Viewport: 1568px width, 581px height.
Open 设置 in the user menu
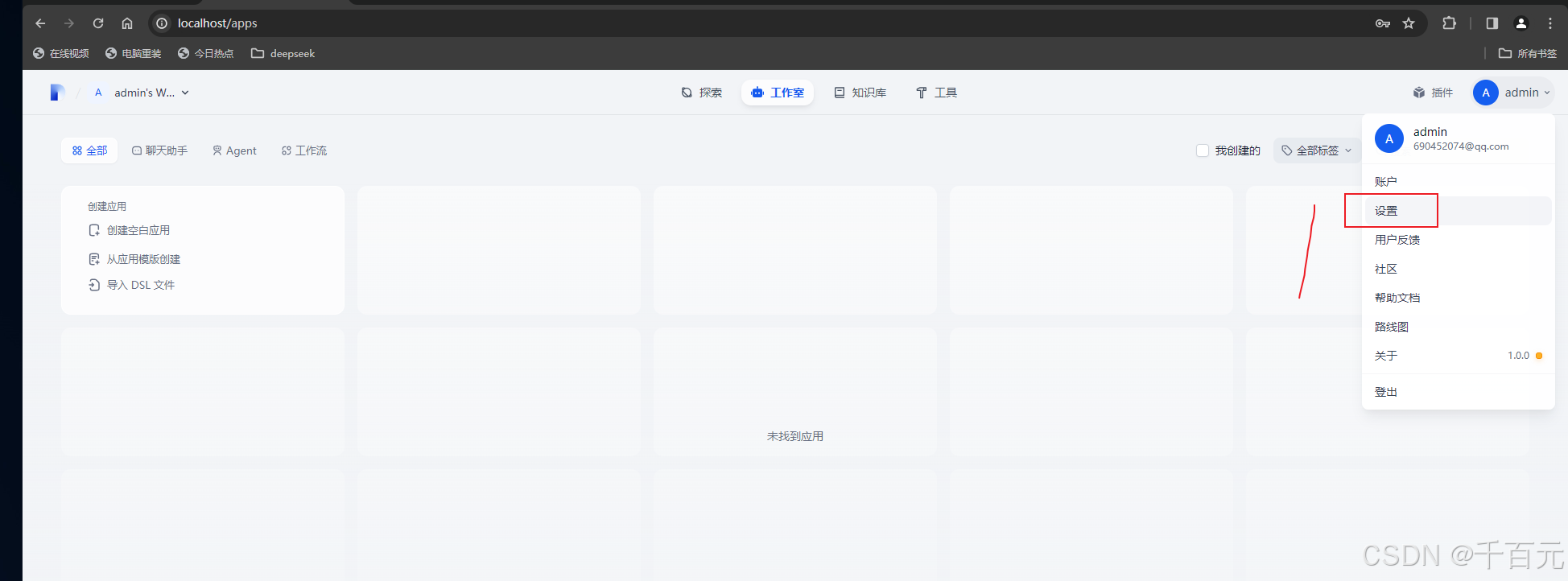pyautogui.click(x=1458, y=211)
